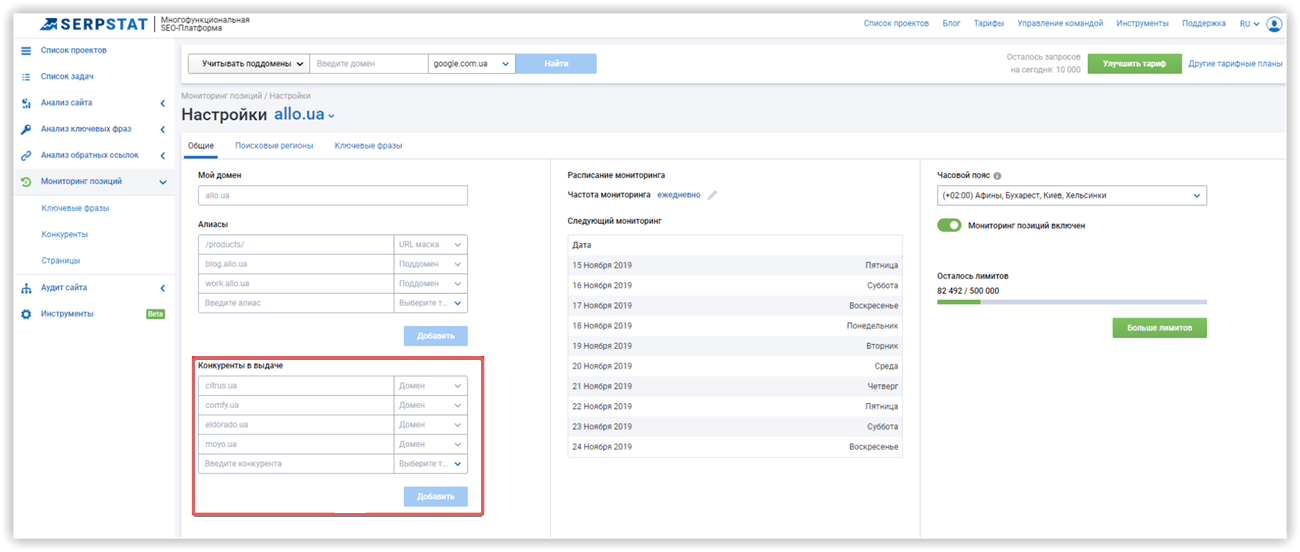Viewport: 1300px width, 552px height.
Task: Expand the Анализ ключевых фраз chevron
Action: tap(162, 129)
